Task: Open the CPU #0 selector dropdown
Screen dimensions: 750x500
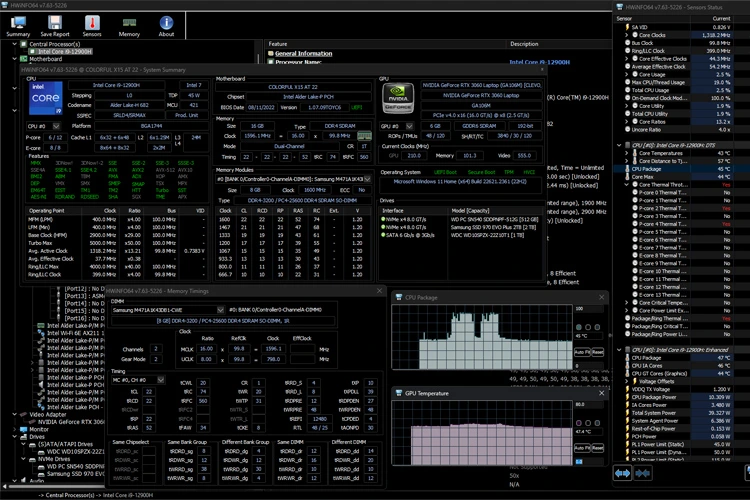Action: pos(56,126)
